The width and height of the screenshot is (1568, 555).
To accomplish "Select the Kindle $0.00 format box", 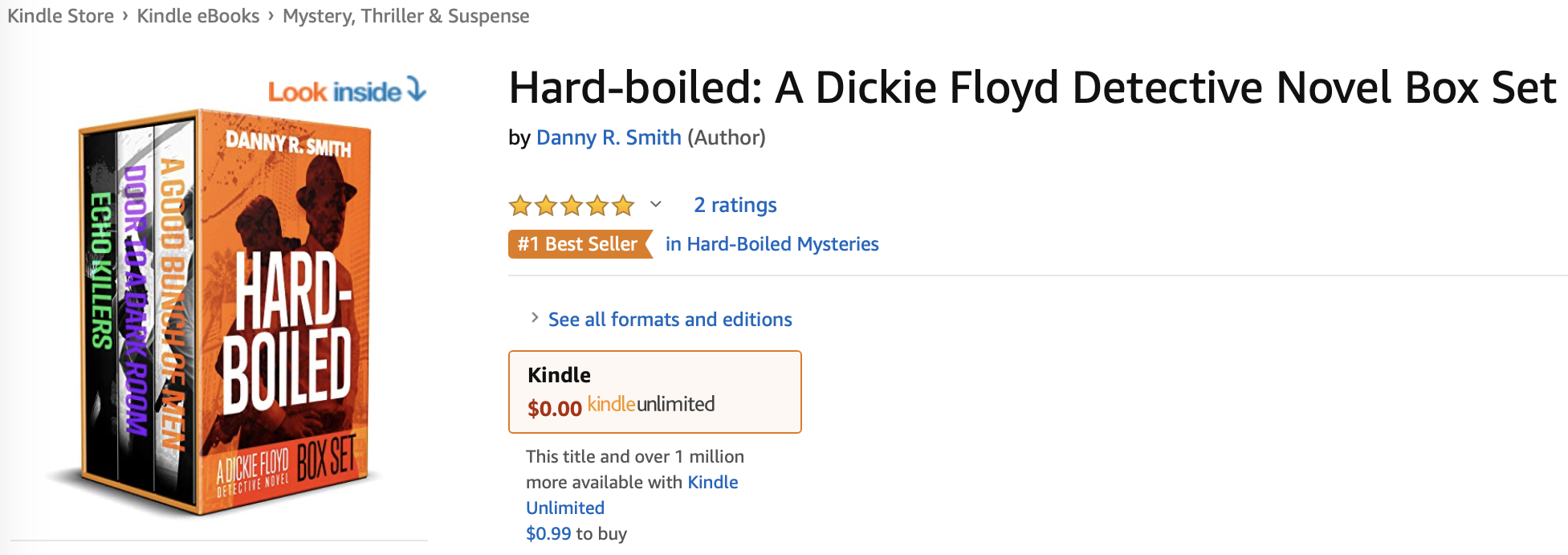I will coord(655,392).
